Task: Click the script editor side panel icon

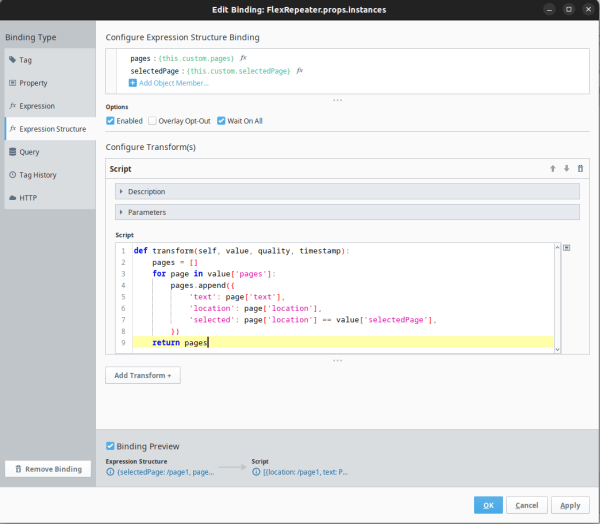Action: point(567,248)
